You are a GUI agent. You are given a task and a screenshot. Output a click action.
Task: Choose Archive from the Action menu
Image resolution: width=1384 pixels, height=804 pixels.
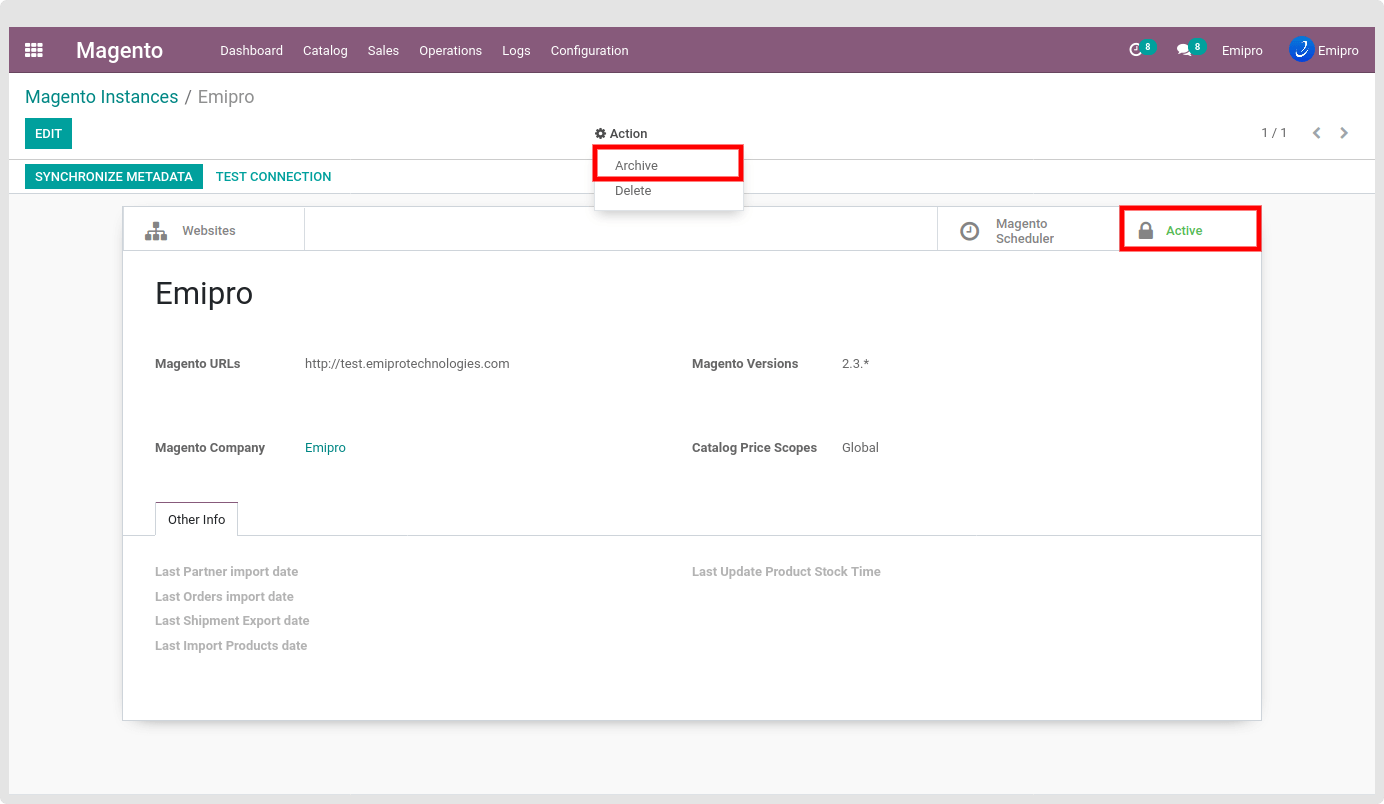click(x=668, y=165)
